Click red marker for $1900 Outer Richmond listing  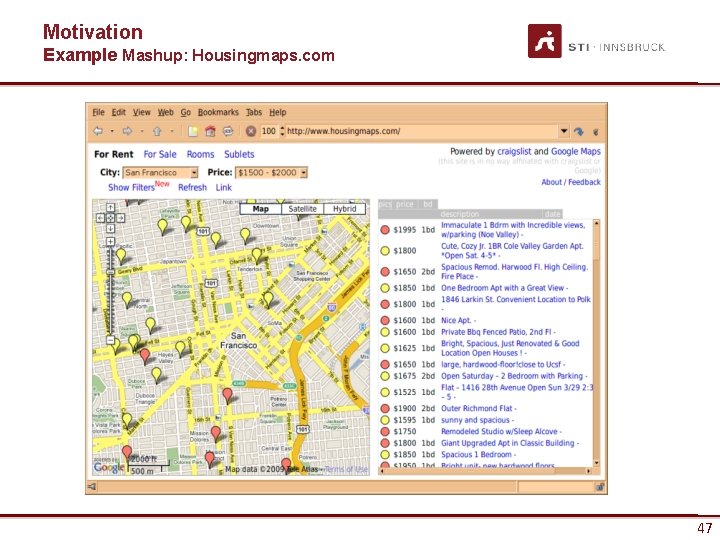[x=385, y=408]
